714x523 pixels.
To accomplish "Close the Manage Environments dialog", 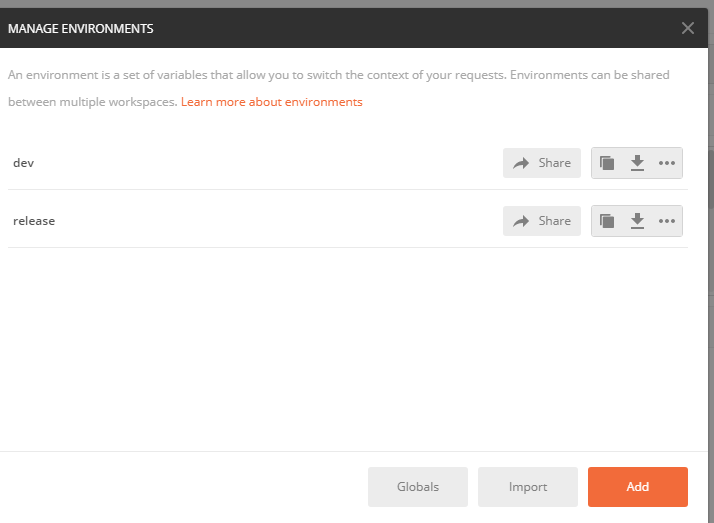I will coord(688,28).
